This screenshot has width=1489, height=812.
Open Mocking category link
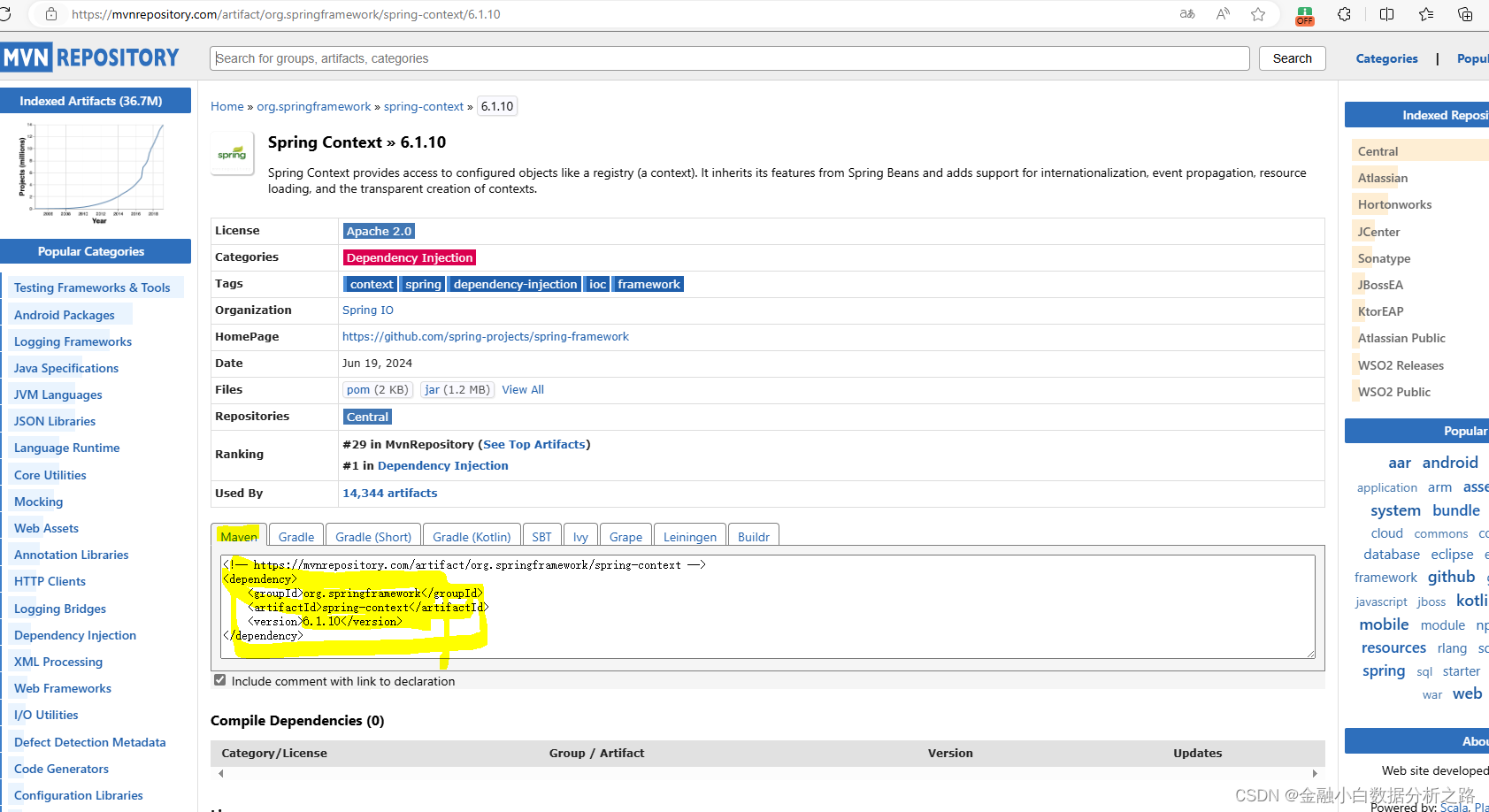click(39, 502)
